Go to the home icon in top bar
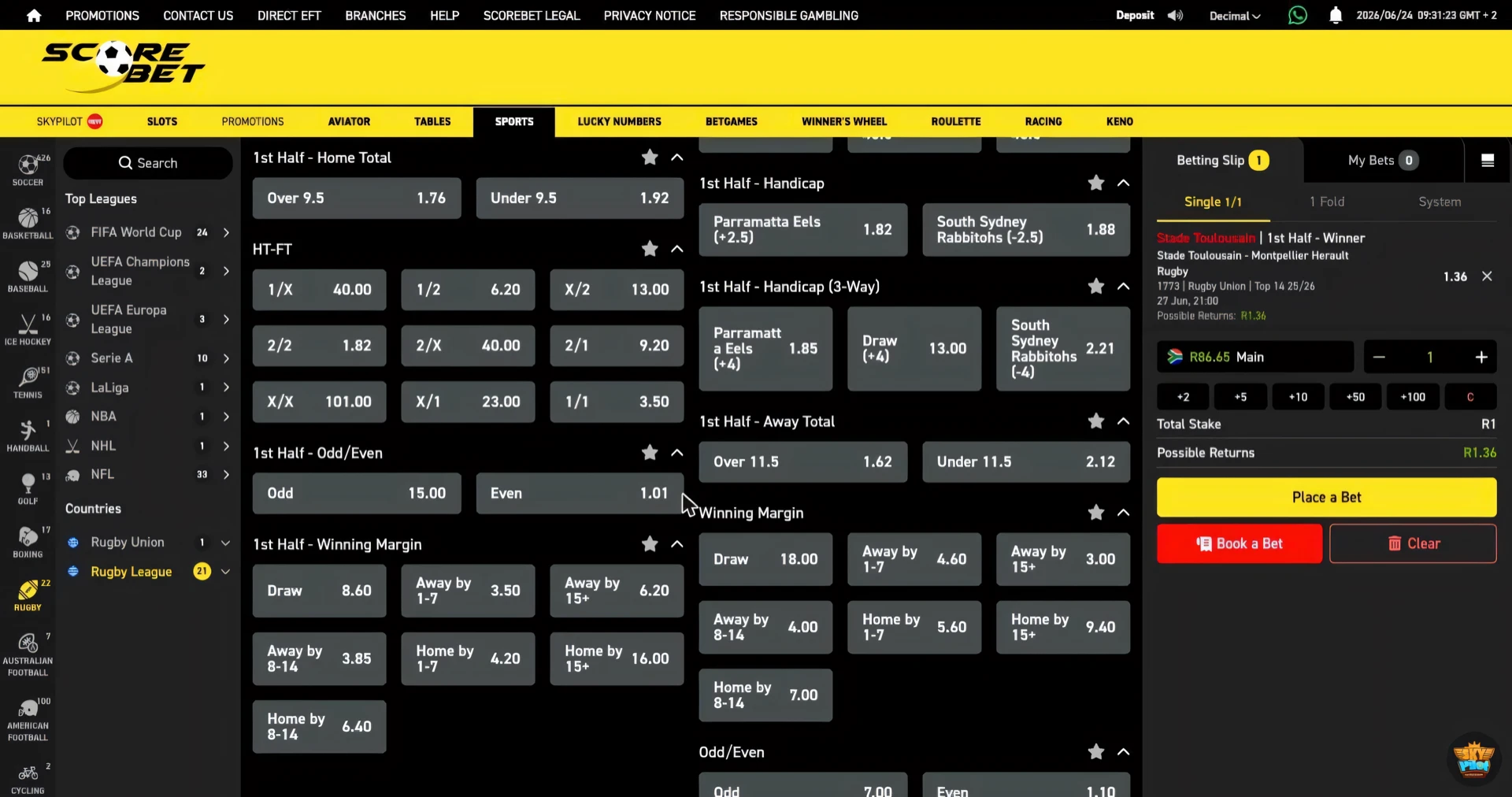The width and height of the screenshot is (1512, 797). tap(33, 16)
